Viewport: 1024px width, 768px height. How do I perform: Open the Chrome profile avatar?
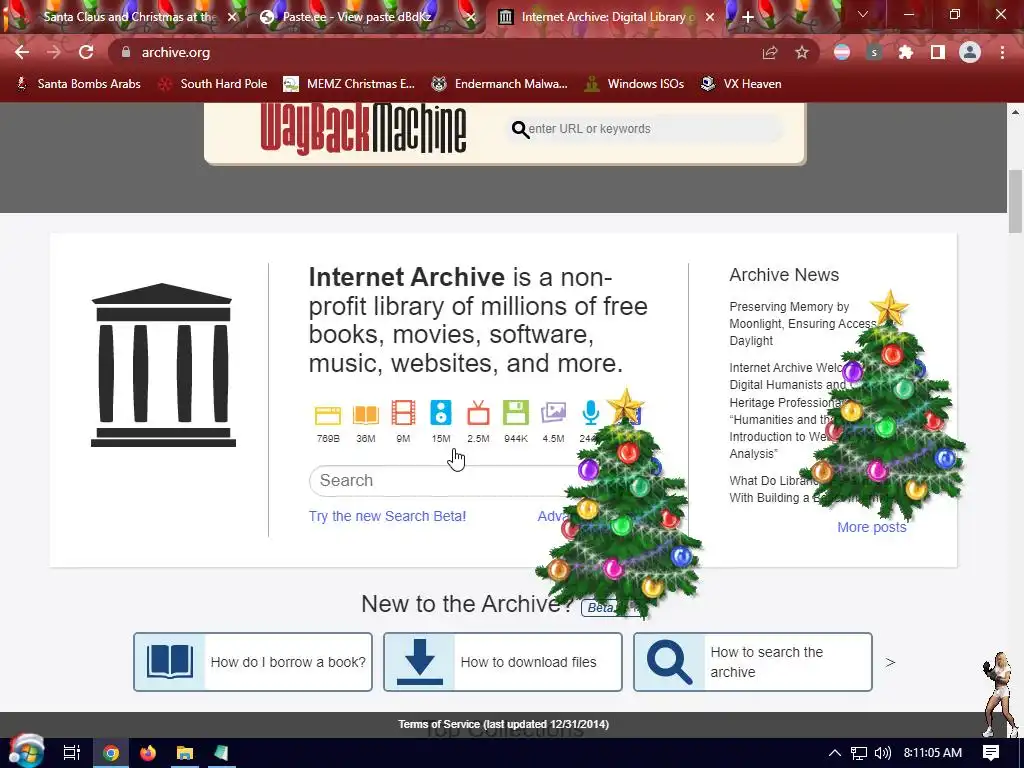coord(970,52)
